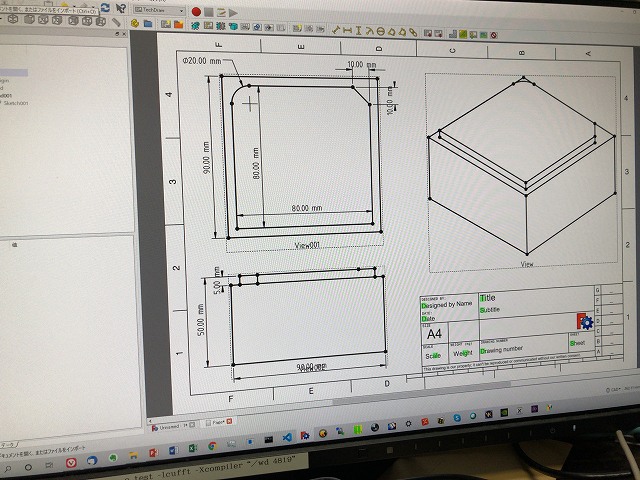Select the Φ20.00 mm diameter dimension label
This screenshot has height=480, width=640.
202,62
